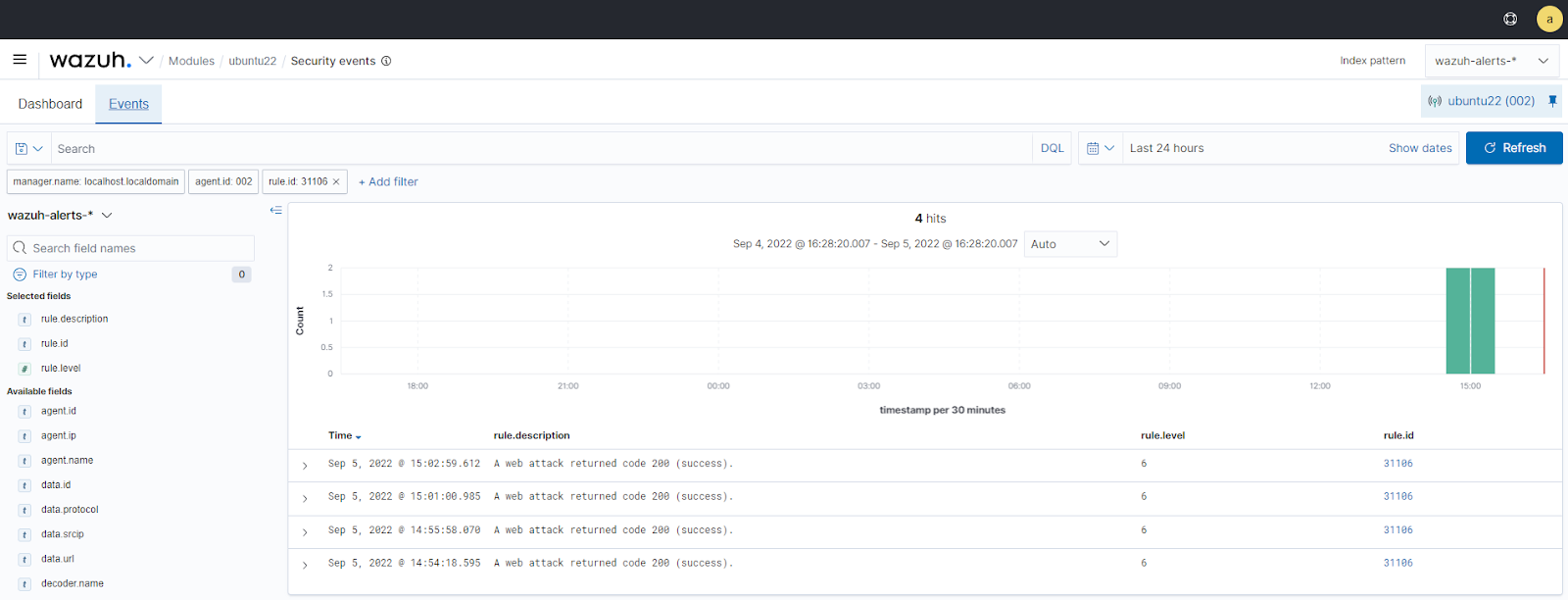
Task: Click the left green histogram bar
Action: [x=1457, y=321]
